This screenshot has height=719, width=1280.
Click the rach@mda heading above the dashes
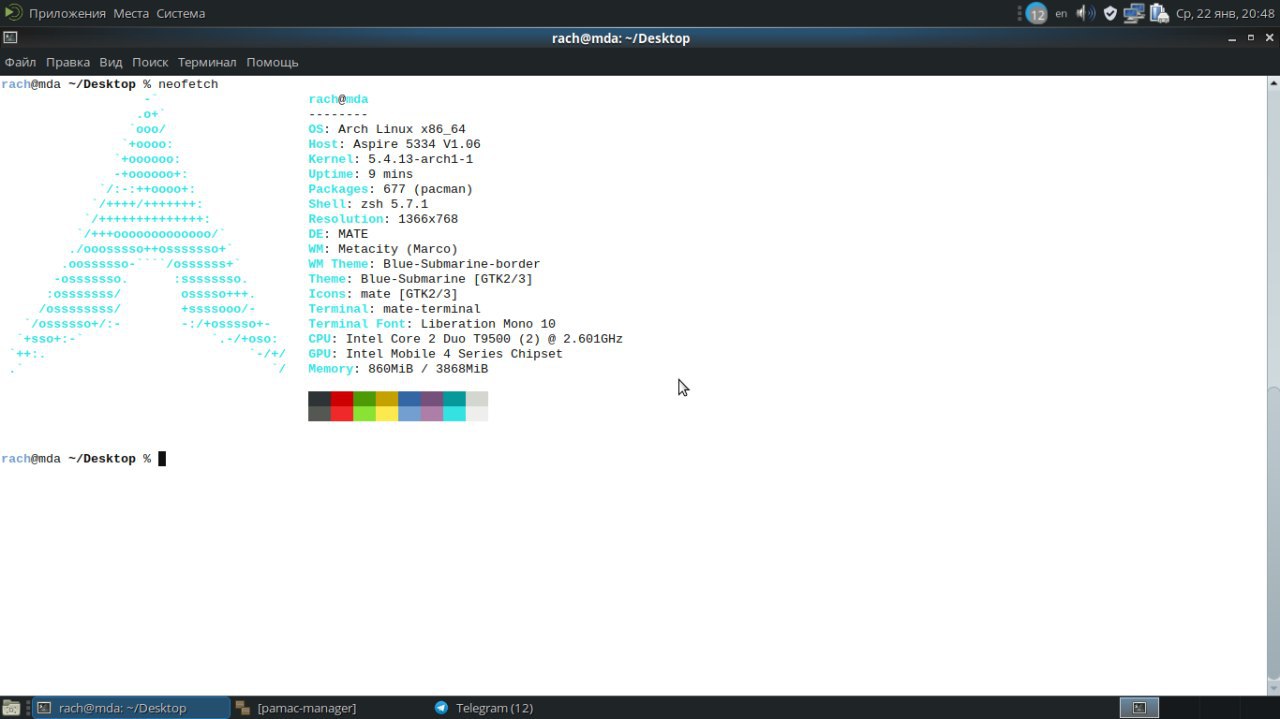coord(338,99)
